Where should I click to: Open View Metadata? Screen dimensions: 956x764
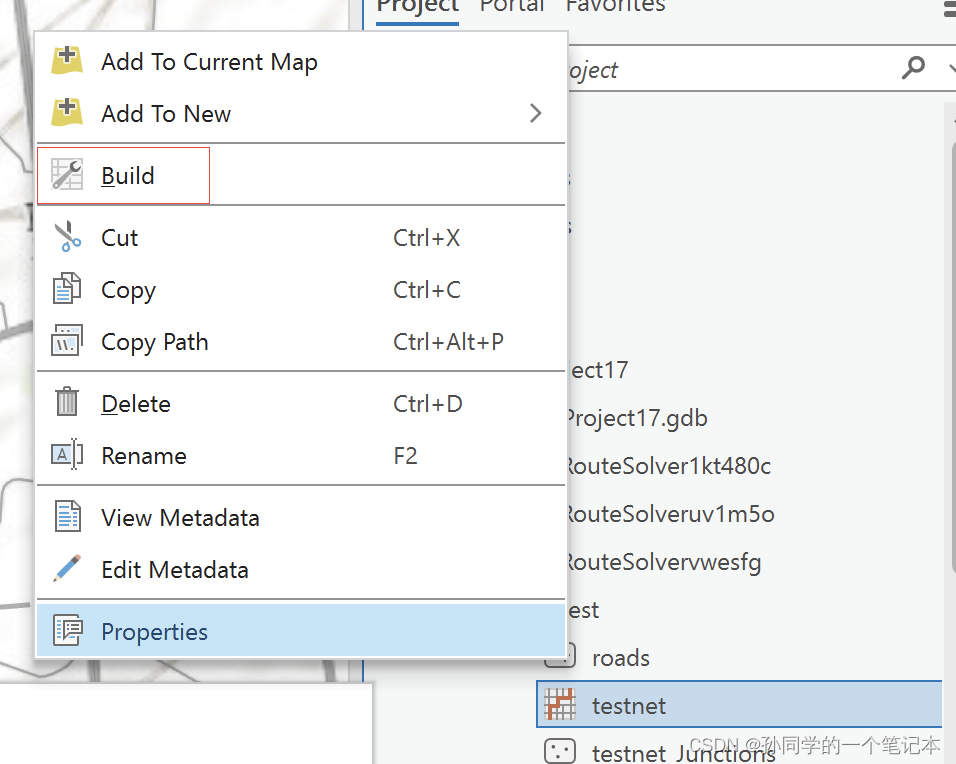301,518
